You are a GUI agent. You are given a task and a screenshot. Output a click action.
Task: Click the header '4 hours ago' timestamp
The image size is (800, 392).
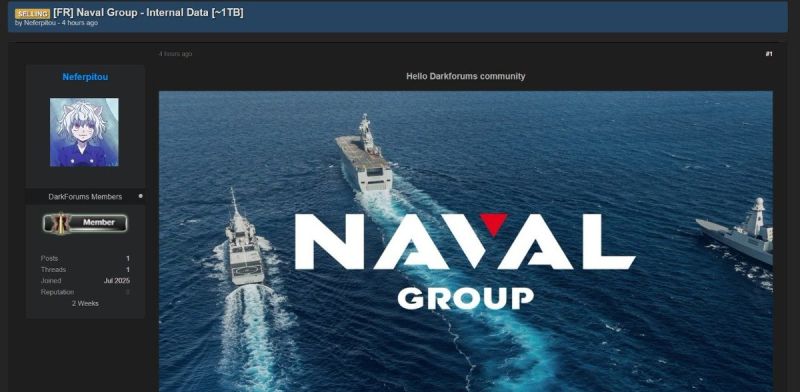tap(80, 23)
